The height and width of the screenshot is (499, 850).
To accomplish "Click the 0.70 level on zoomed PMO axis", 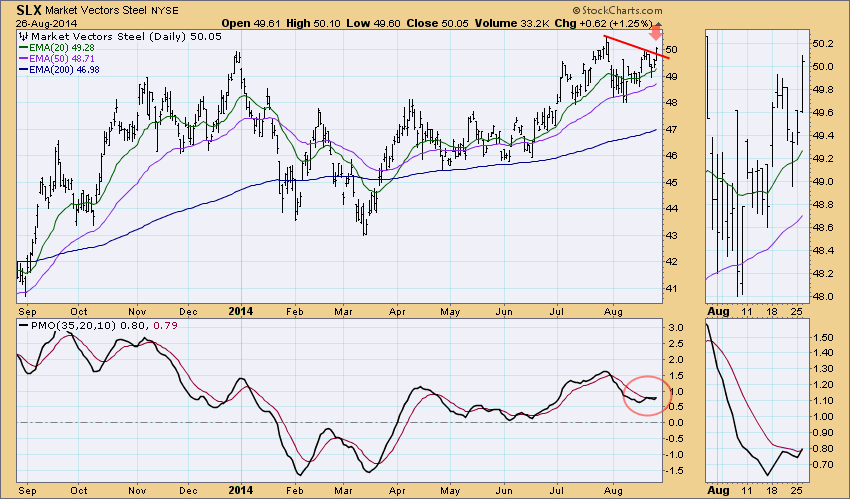I will (822, 464).
